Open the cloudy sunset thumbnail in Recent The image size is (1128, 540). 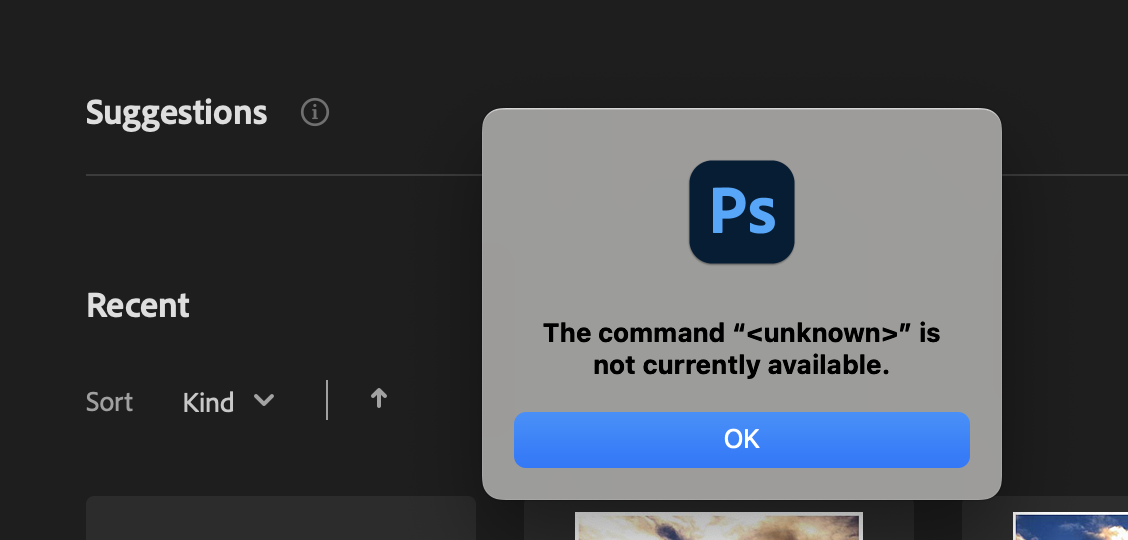tap(718, 527)
